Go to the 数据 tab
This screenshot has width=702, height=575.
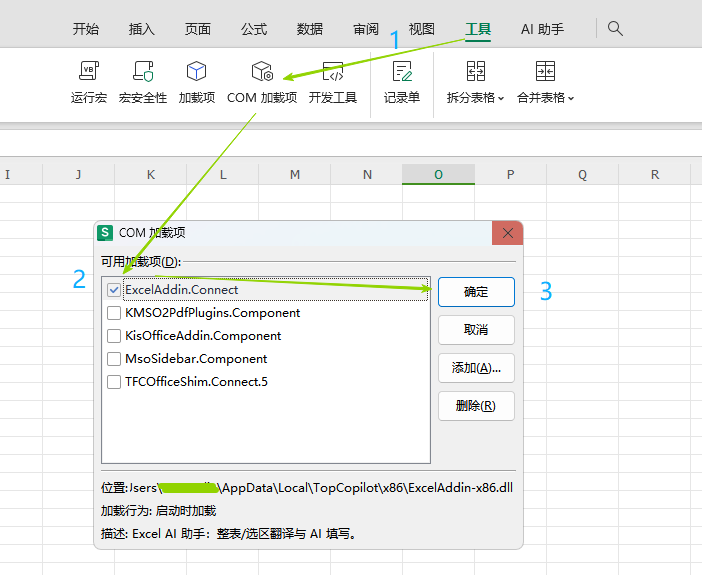pos(310,29)
